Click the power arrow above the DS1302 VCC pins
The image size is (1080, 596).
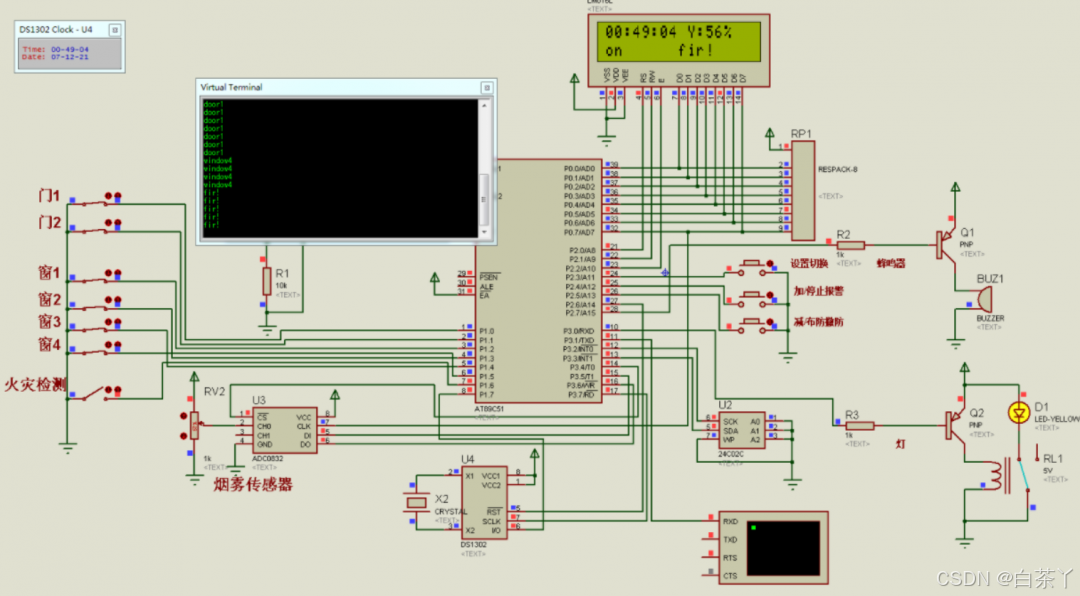[534, 454]
